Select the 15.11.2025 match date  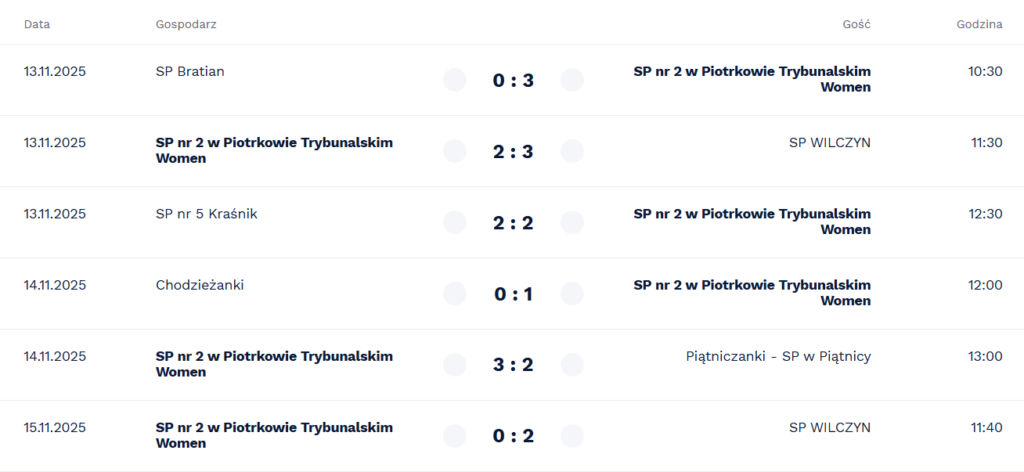click(55, 427)
